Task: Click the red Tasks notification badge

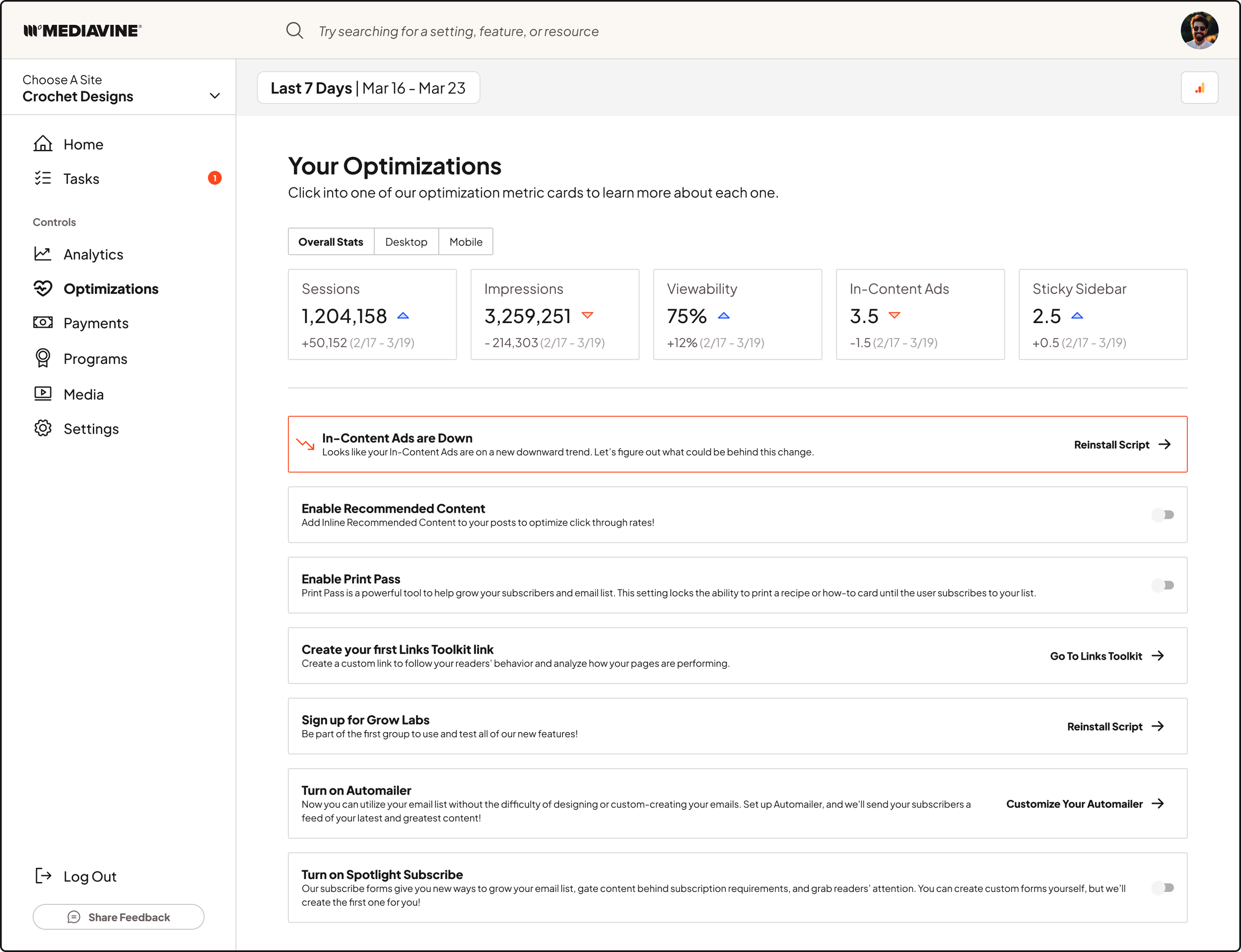Action: (214, 178)
